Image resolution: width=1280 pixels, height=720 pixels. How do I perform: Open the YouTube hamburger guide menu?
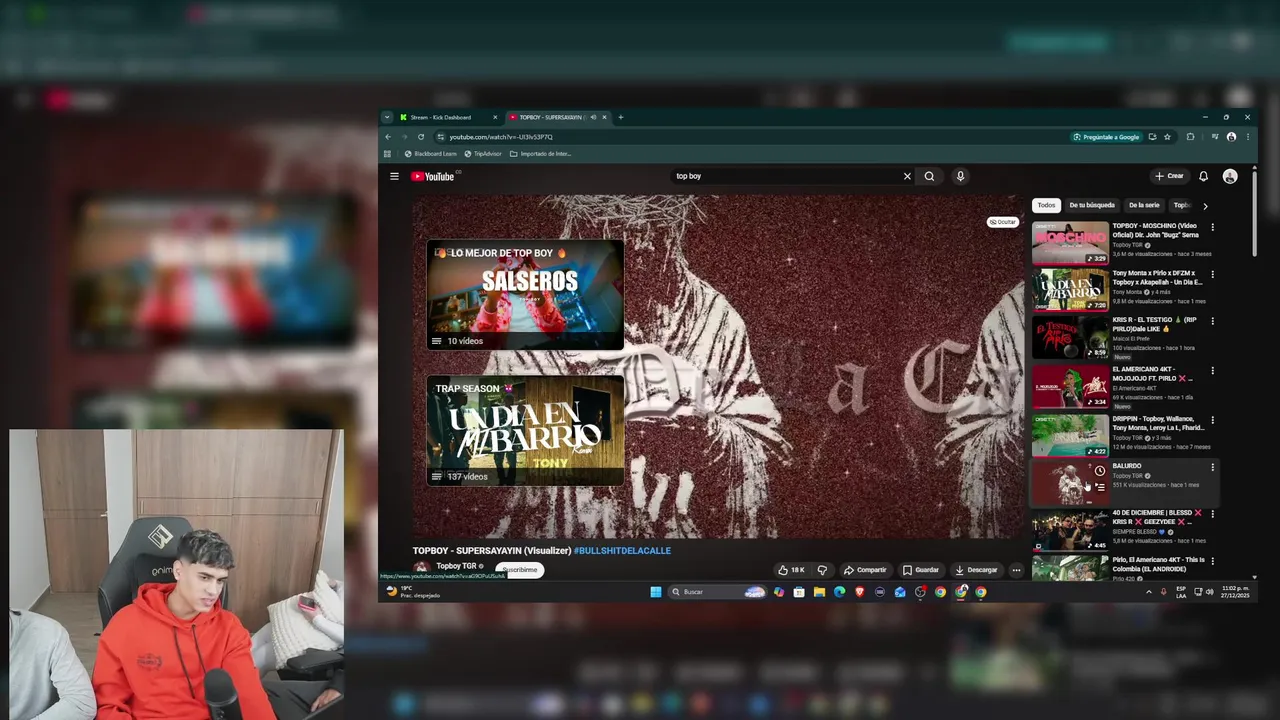click(x=394, y=176)
